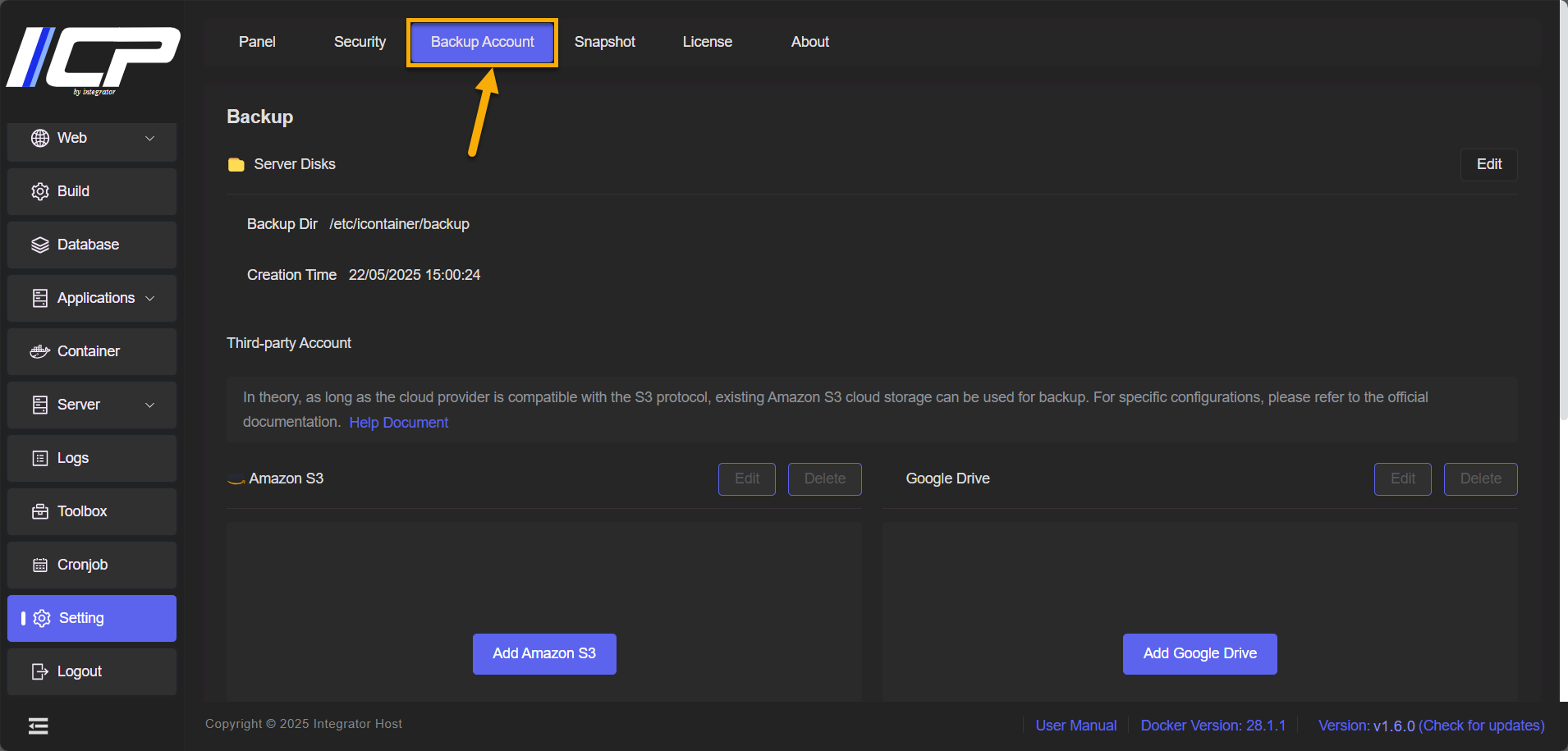
Task: Click the Applications icon in sidebar
Action: click(x=40, y=298)
